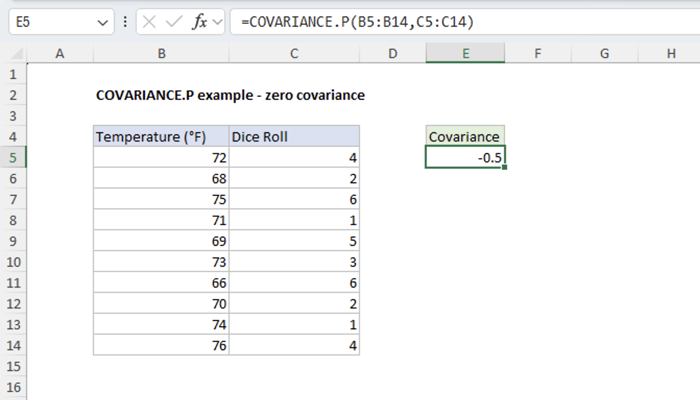Screen dimensions: 700x400
Task: Click the 'Temperature (°F)' header cell
Action: pyautogui.click(x=161, y=137)
